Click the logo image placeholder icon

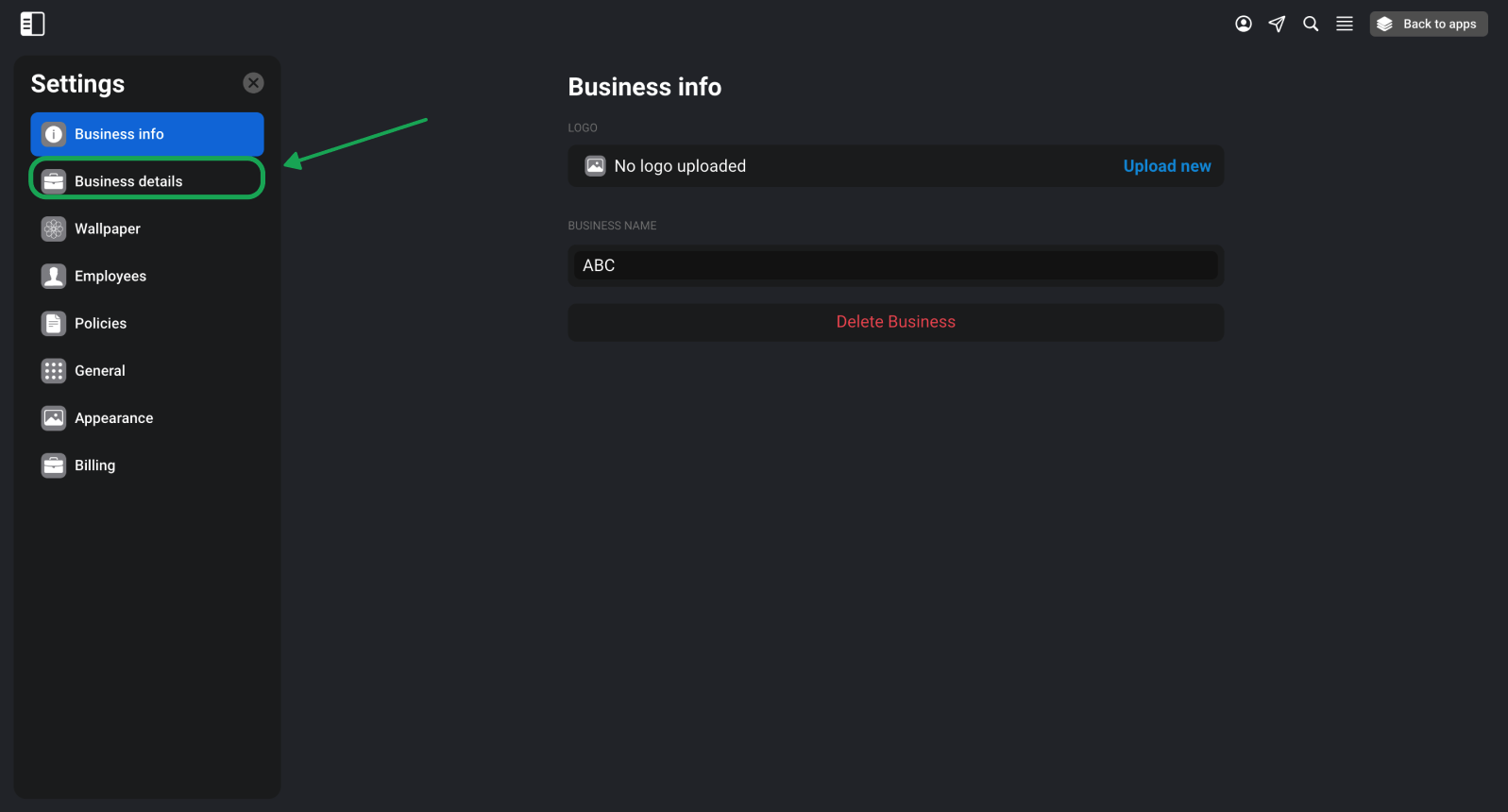point(595,166)
